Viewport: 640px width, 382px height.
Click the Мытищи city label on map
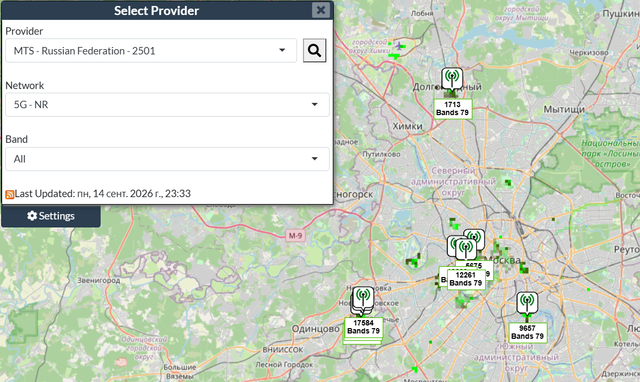tap(564, 109)
